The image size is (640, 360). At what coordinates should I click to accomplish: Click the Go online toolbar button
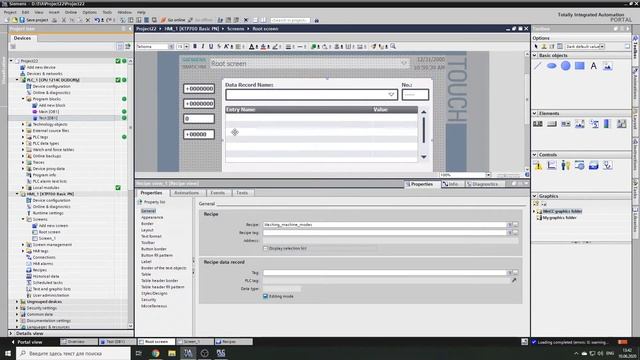pos(173,20)
